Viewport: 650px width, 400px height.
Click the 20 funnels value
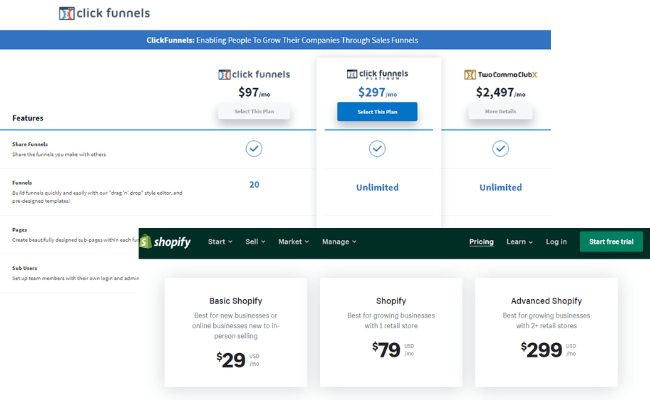(254, 184)
